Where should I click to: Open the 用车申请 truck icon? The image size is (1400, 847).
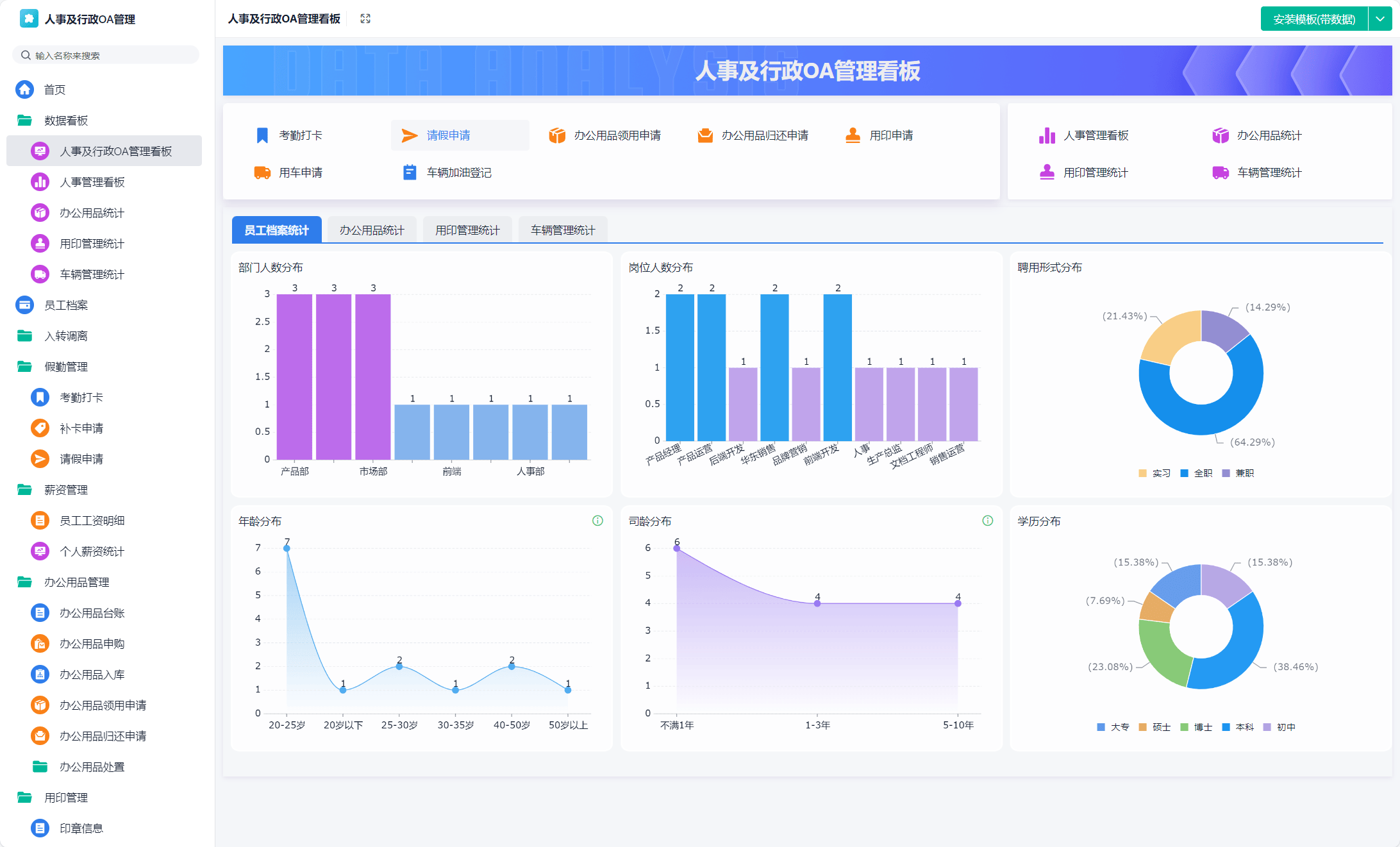point(263,172)
